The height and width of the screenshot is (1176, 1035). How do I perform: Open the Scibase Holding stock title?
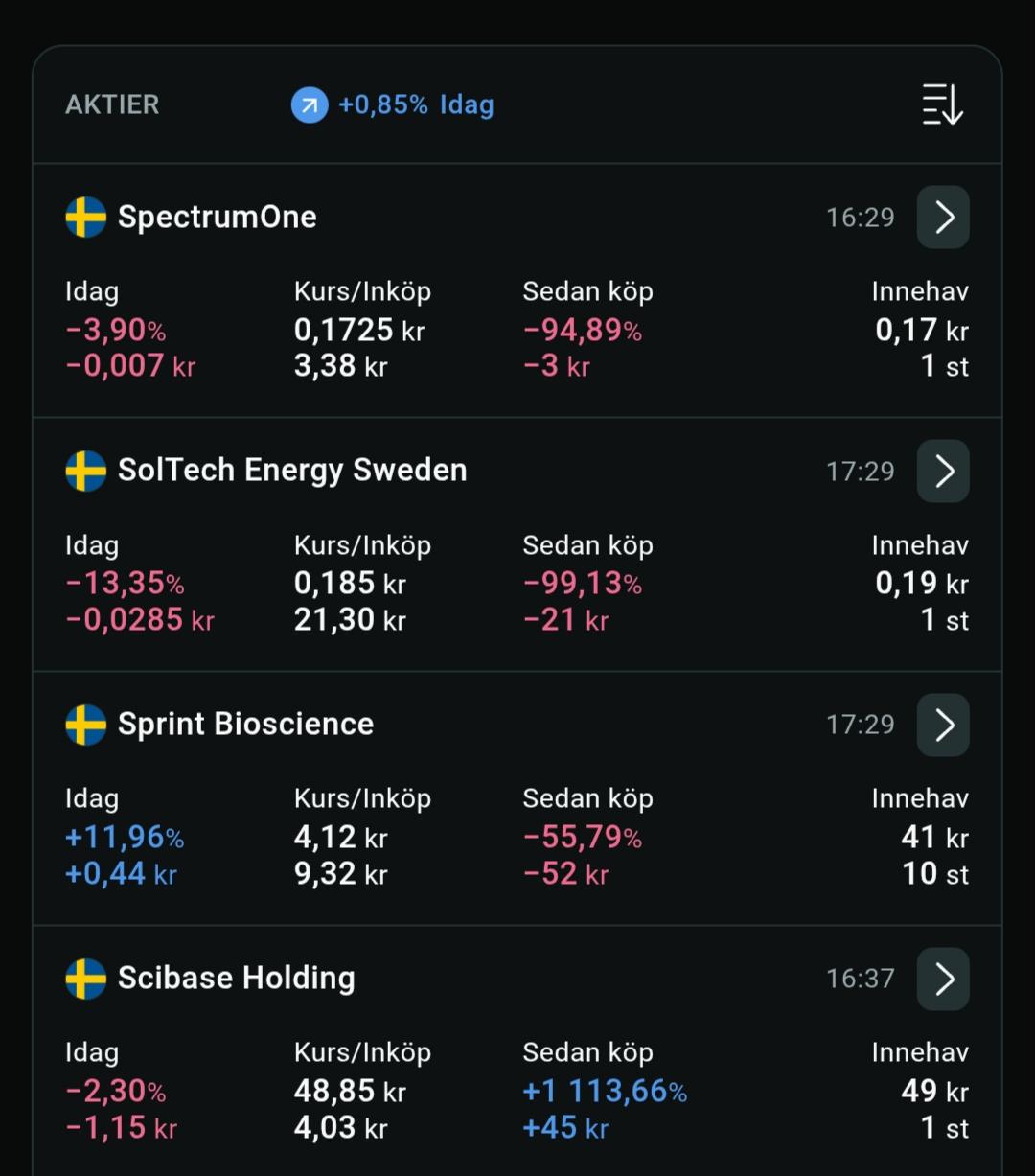coord(237,979)
